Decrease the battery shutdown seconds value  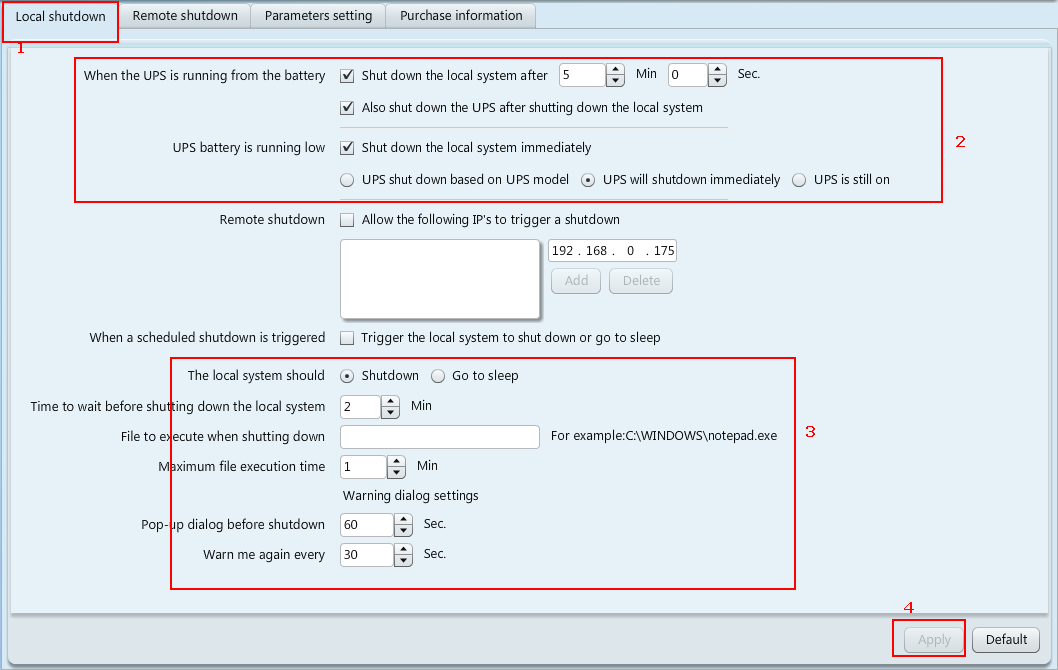(x=717, y=82)
